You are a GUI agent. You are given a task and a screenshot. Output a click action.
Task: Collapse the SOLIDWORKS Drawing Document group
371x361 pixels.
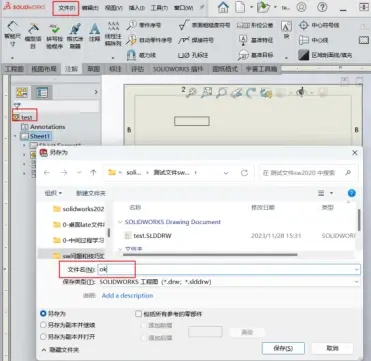click(x=120, y=222)
